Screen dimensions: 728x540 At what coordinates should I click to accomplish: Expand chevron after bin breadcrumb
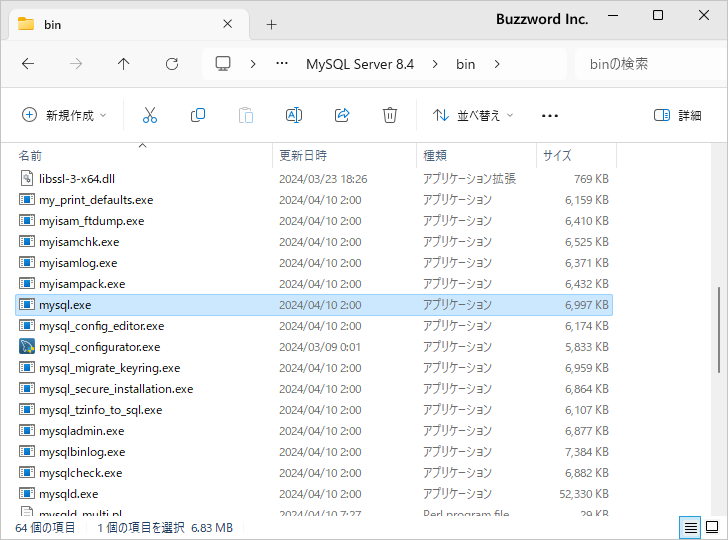coord(497,64)
